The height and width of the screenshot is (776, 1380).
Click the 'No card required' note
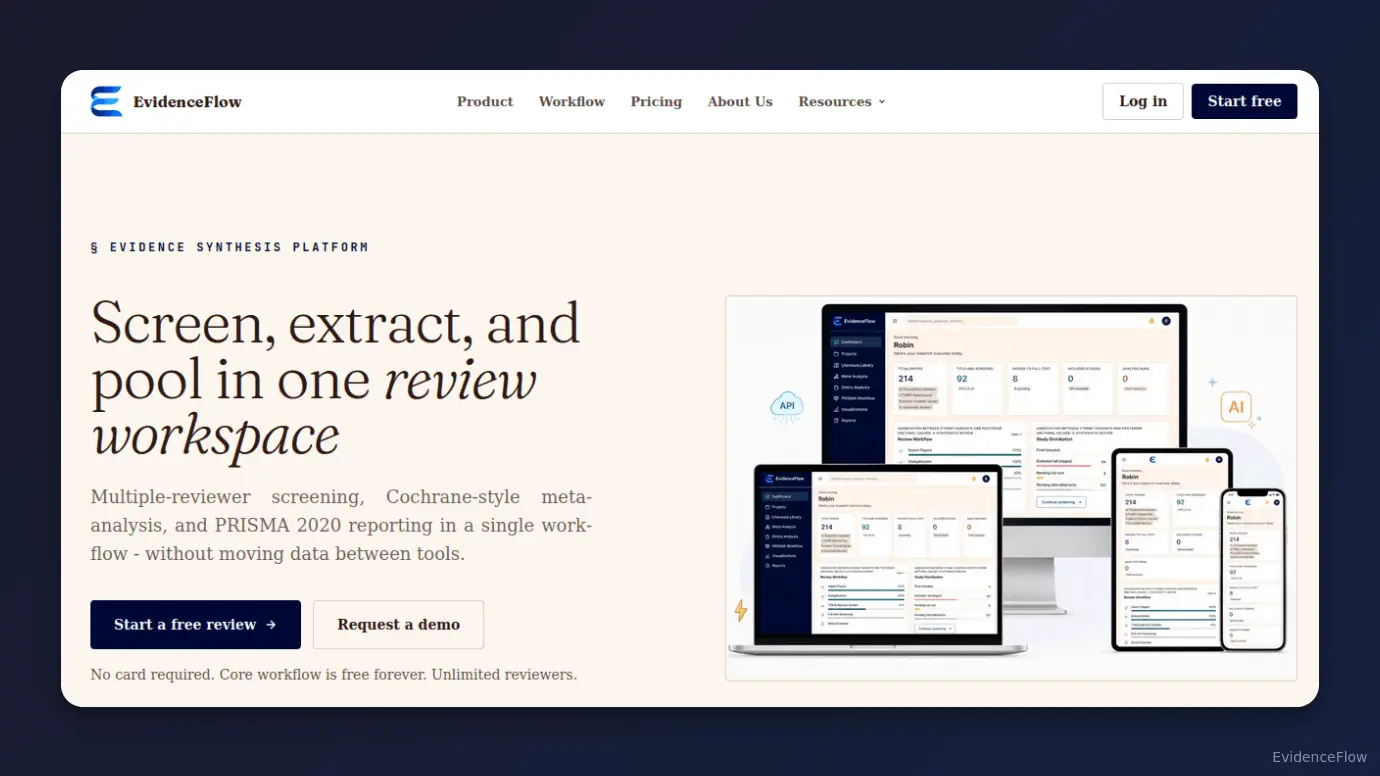(334, 675)
